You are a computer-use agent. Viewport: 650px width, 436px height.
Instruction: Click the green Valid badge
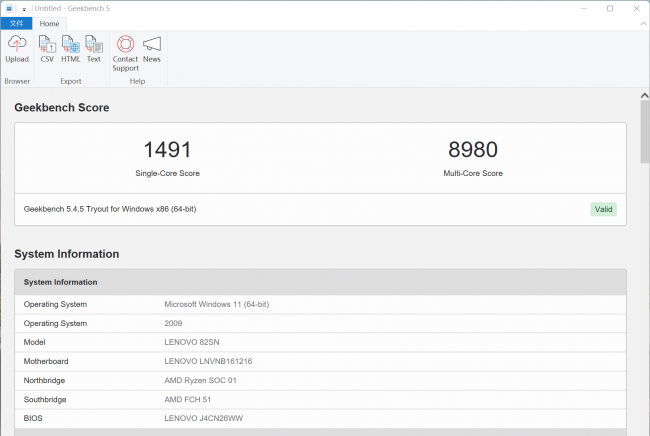click(603, 209)
